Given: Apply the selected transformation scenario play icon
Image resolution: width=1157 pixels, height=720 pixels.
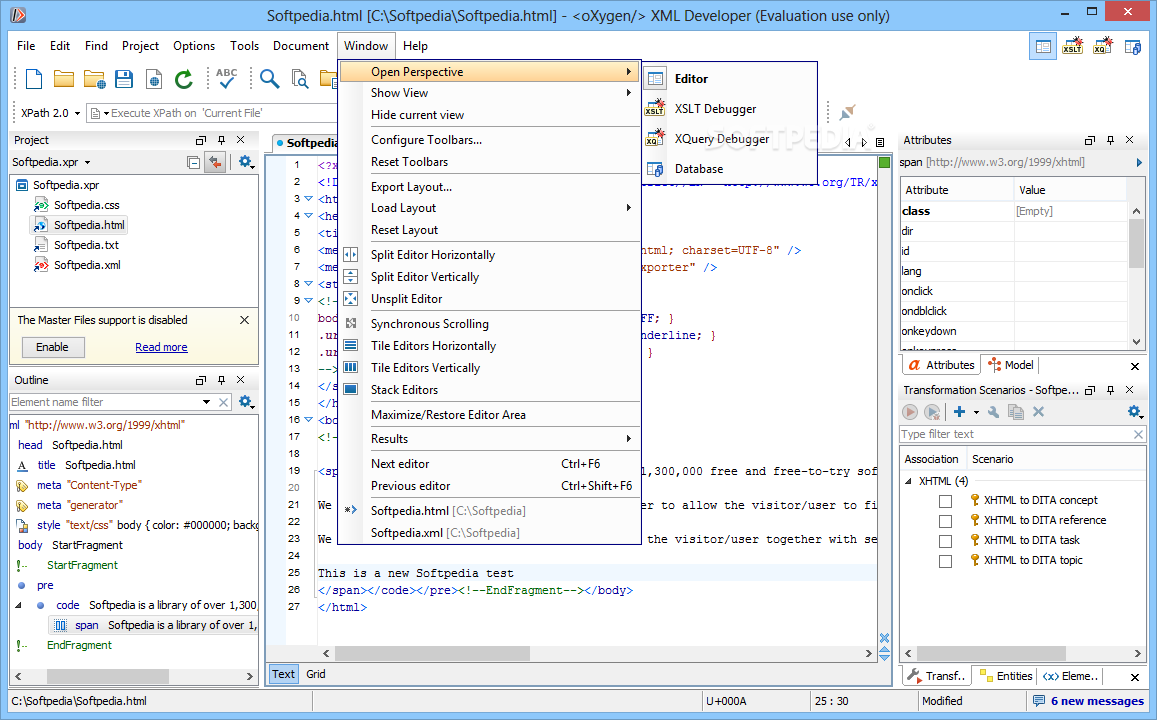Looking at the screenshot, I should pyautogui.click(x=910, y=412).
